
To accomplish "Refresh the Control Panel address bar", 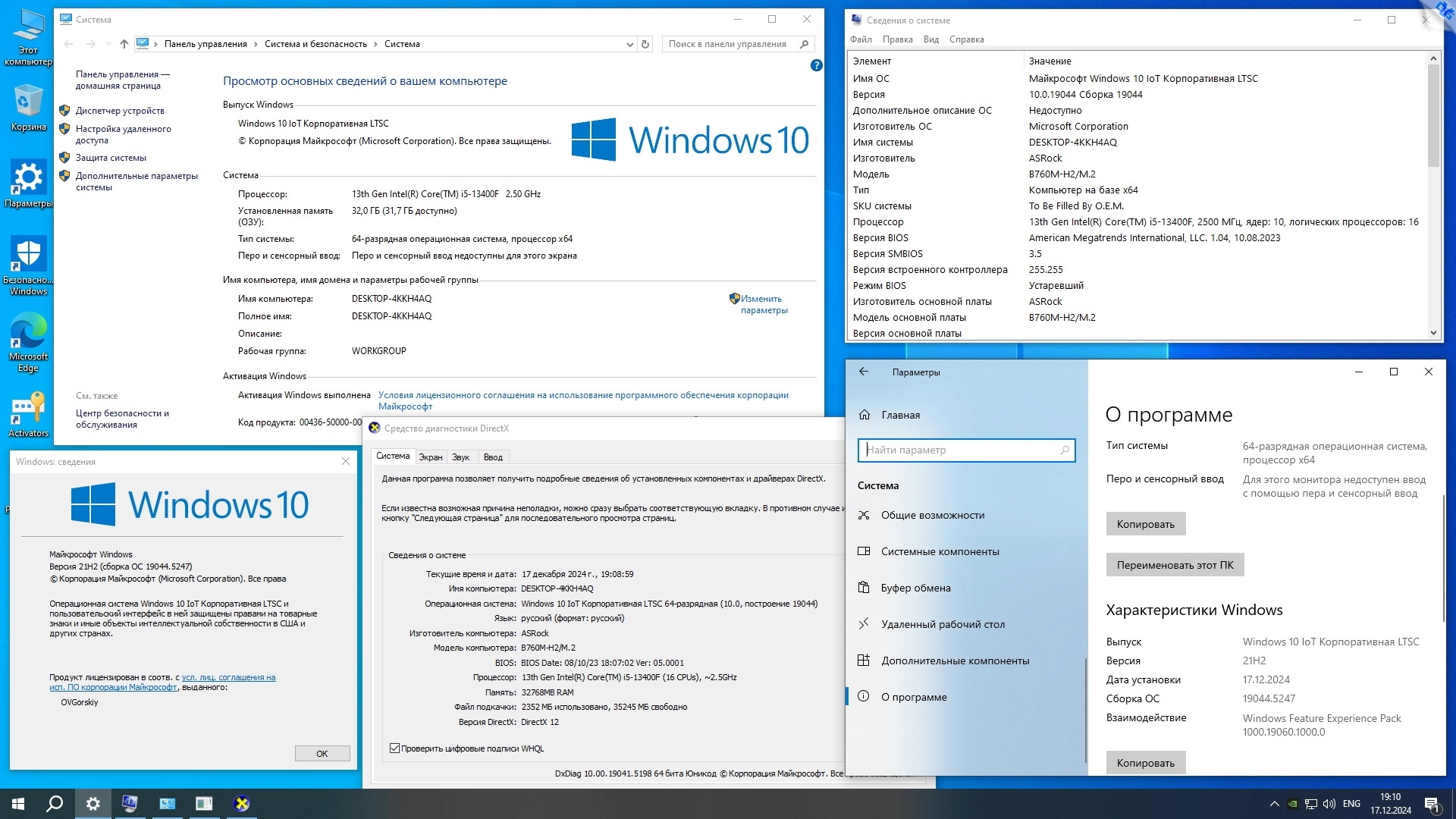I will (645, 44).
